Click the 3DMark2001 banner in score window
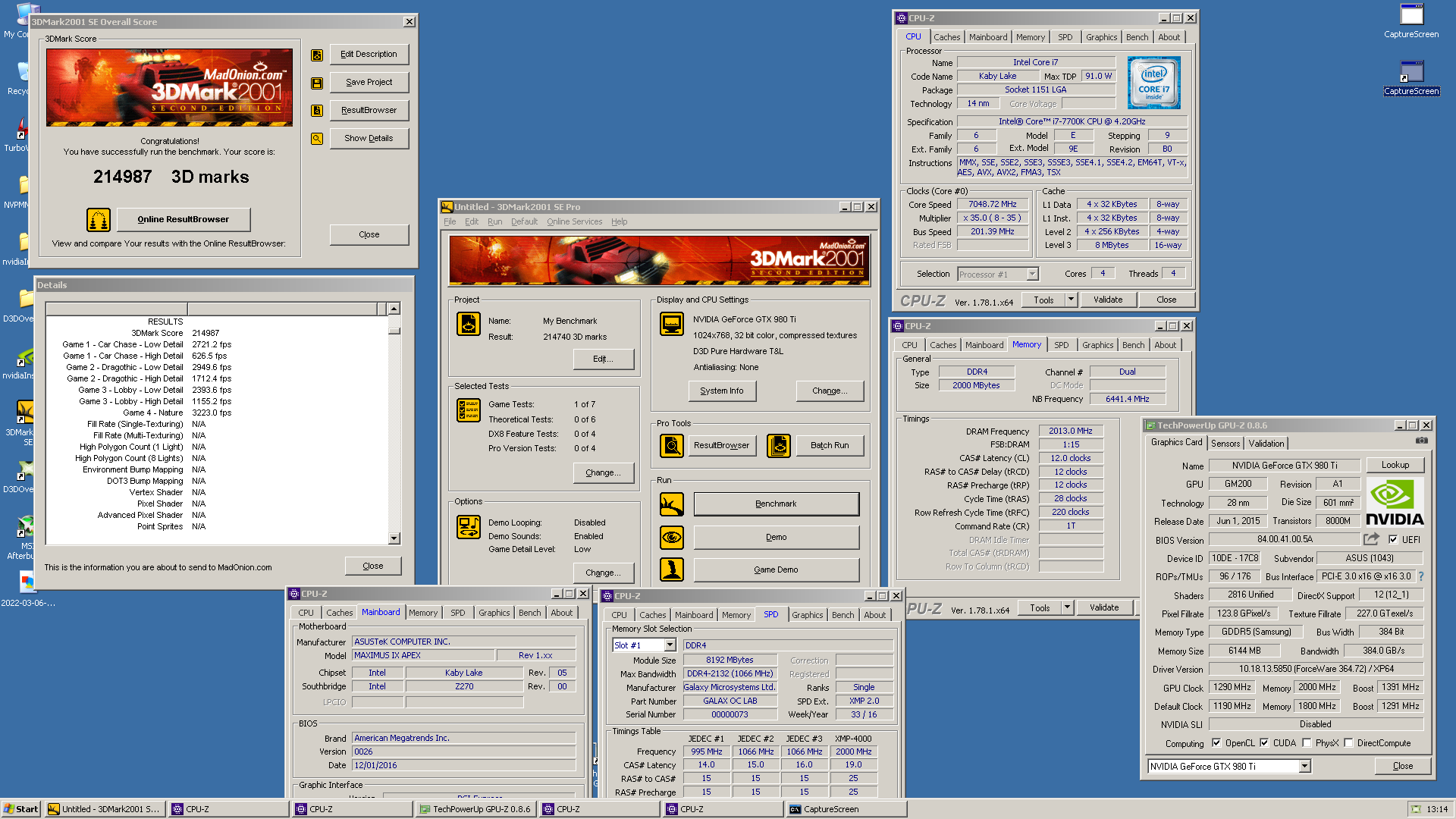 169,87
